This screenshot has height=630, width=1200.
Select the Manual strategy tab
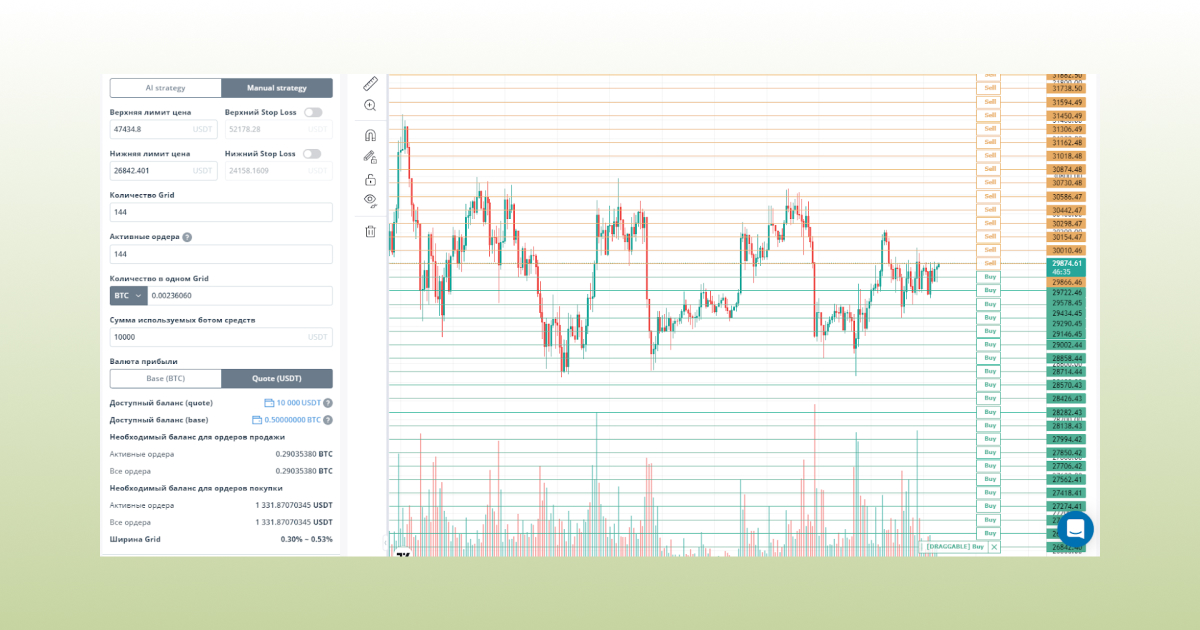point(277,88)
